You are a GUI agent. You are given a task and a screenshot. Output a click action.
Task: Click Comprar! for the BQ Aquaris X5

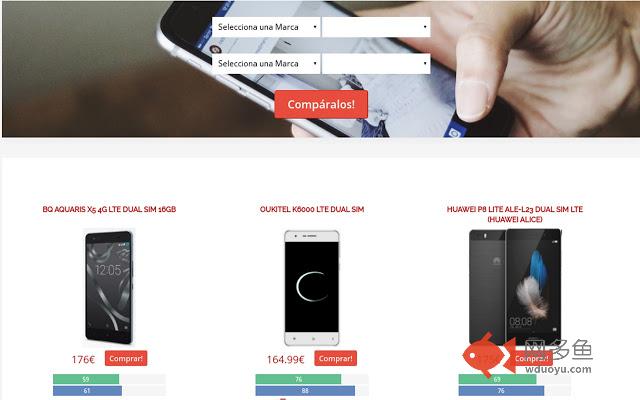pos(126,358)
